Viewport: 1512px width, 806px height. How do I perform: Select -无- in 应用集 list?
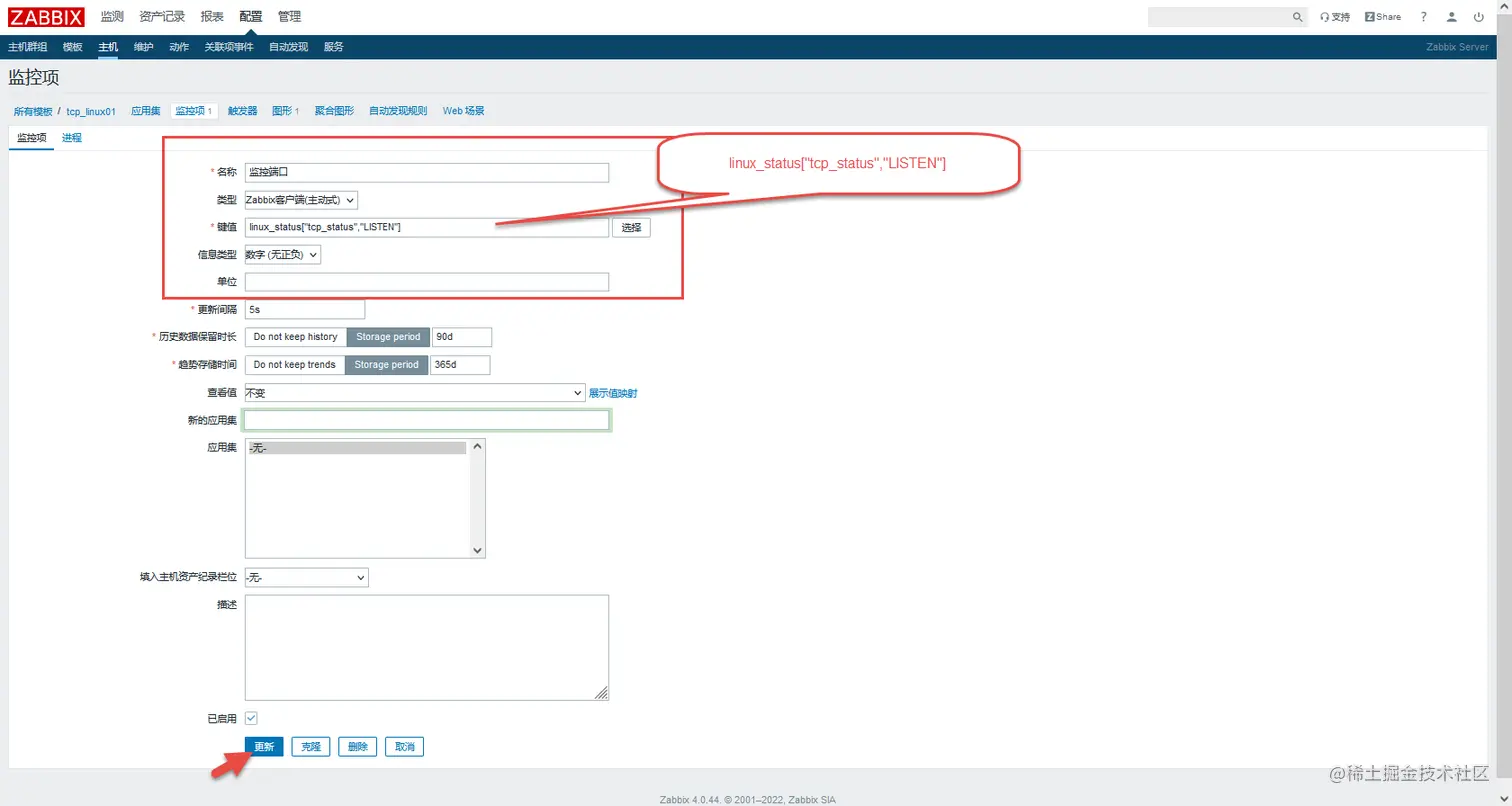coord(357,448)
